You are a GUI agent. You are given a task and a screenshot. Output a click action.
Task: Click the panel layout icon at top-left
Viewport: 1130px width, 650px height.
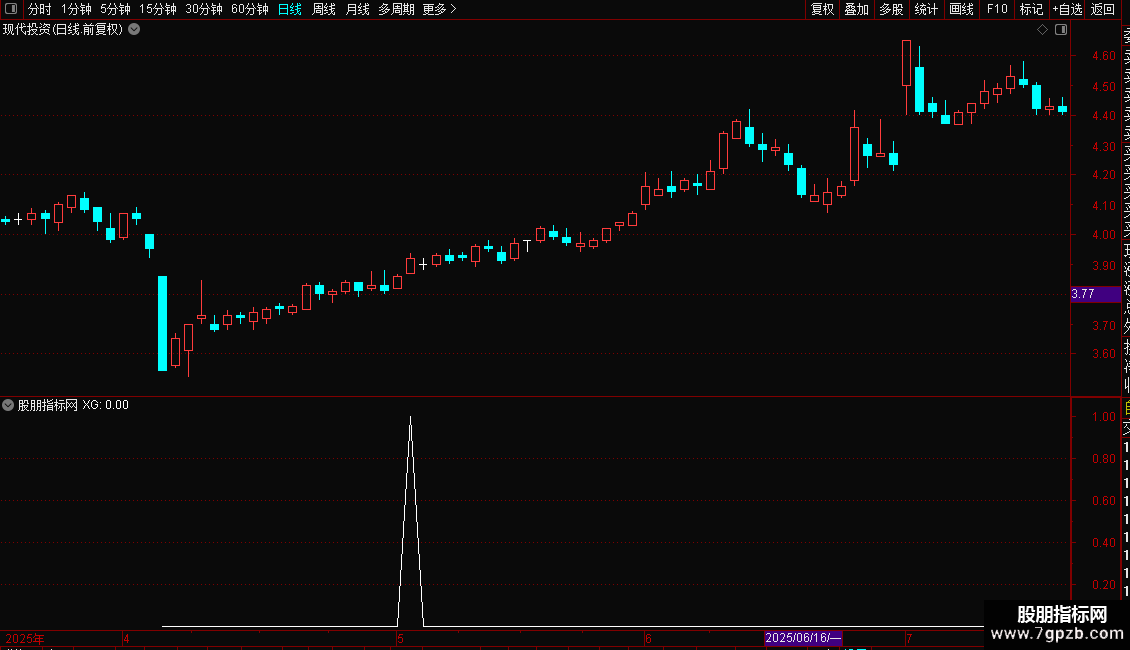coord(11,9)
